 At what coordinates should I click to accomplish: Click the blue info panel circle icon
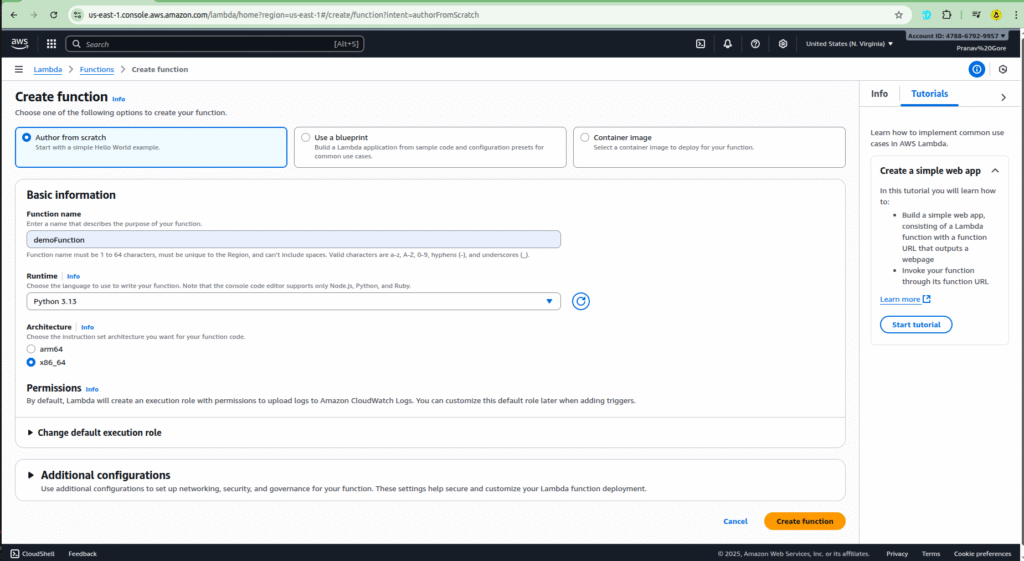976,69
